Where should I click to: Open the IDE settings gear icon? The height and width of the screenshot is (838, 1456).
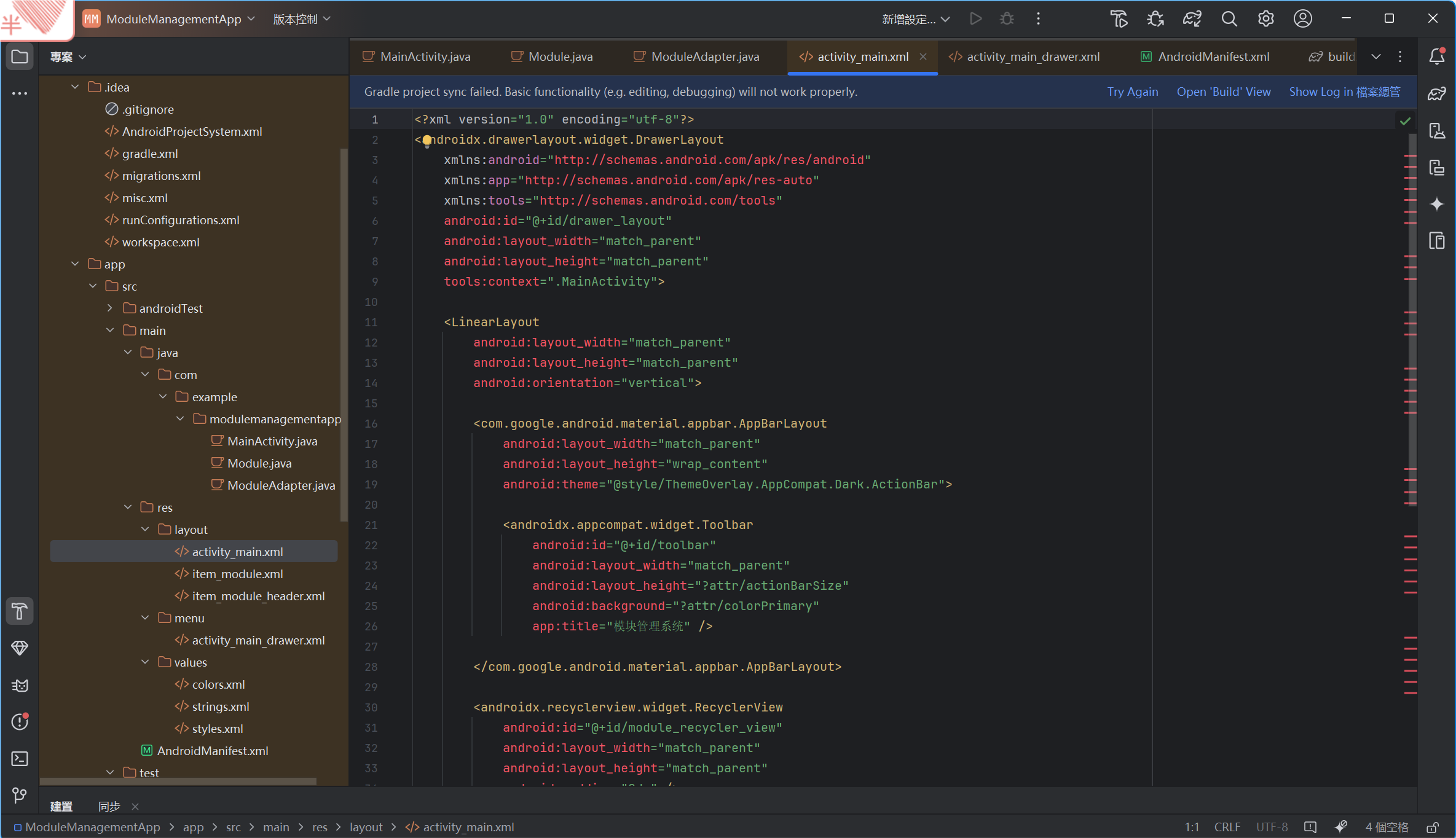1265,19
